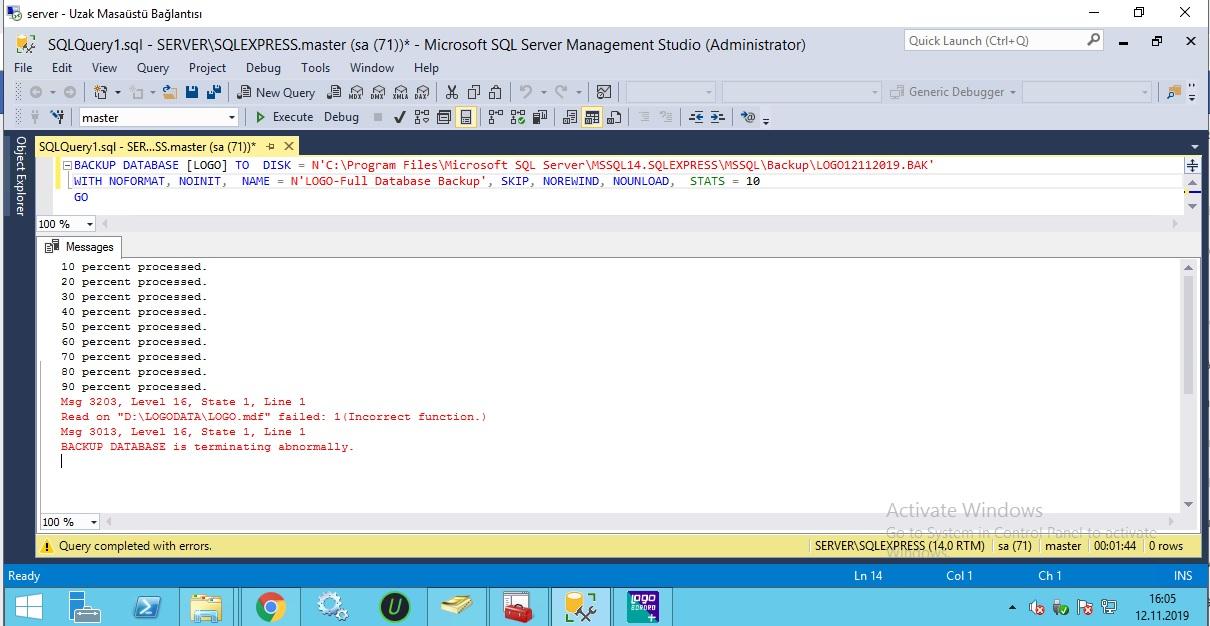This screenshot has height=626, width=1210.
Task: Switch to Results to Grid mode
Action: click(592, 117)
